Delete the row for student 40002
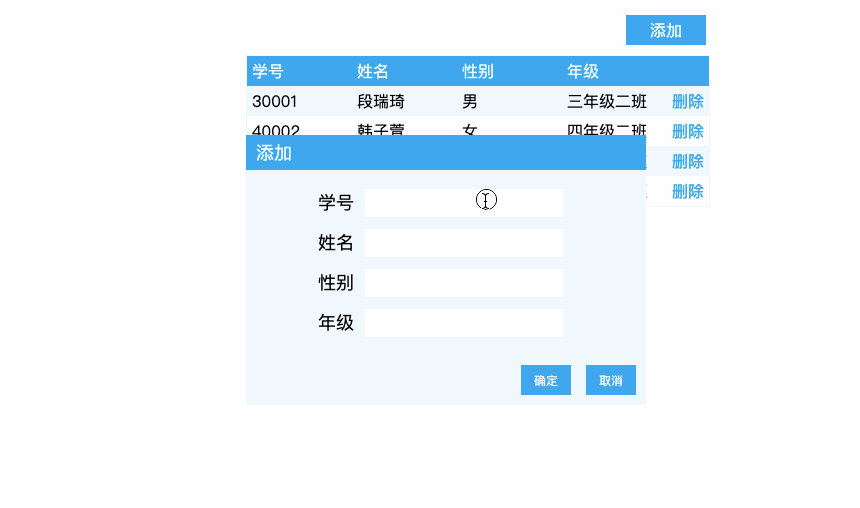The image size is (860, 508). pyautogui.click(x=687, y=131)
